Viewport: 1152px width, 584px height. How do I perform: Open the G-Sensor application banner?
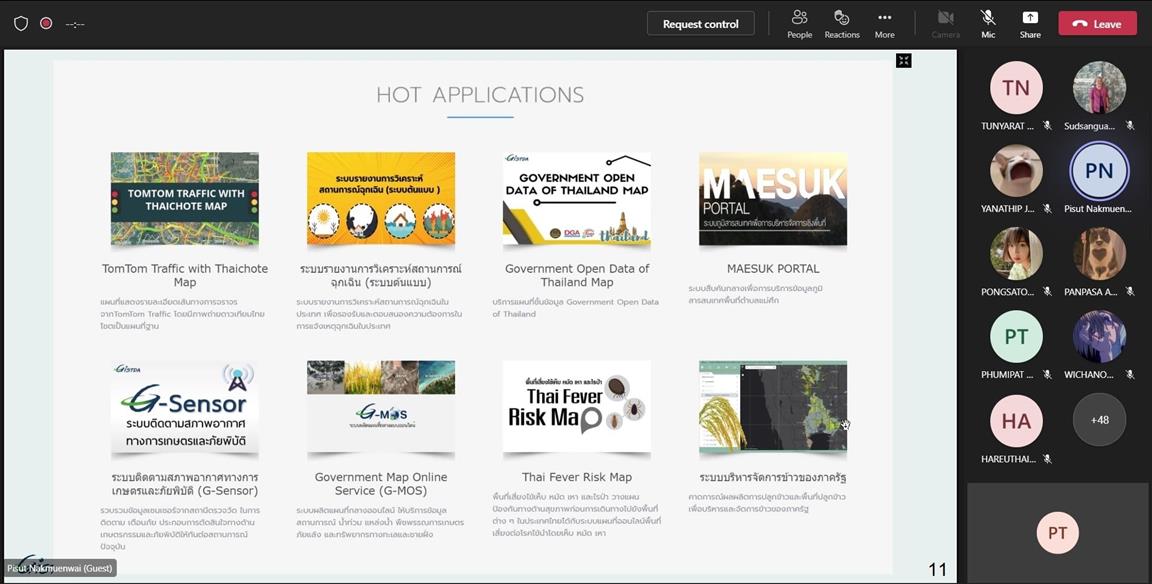pyautogui.click(x=184, y=407)
